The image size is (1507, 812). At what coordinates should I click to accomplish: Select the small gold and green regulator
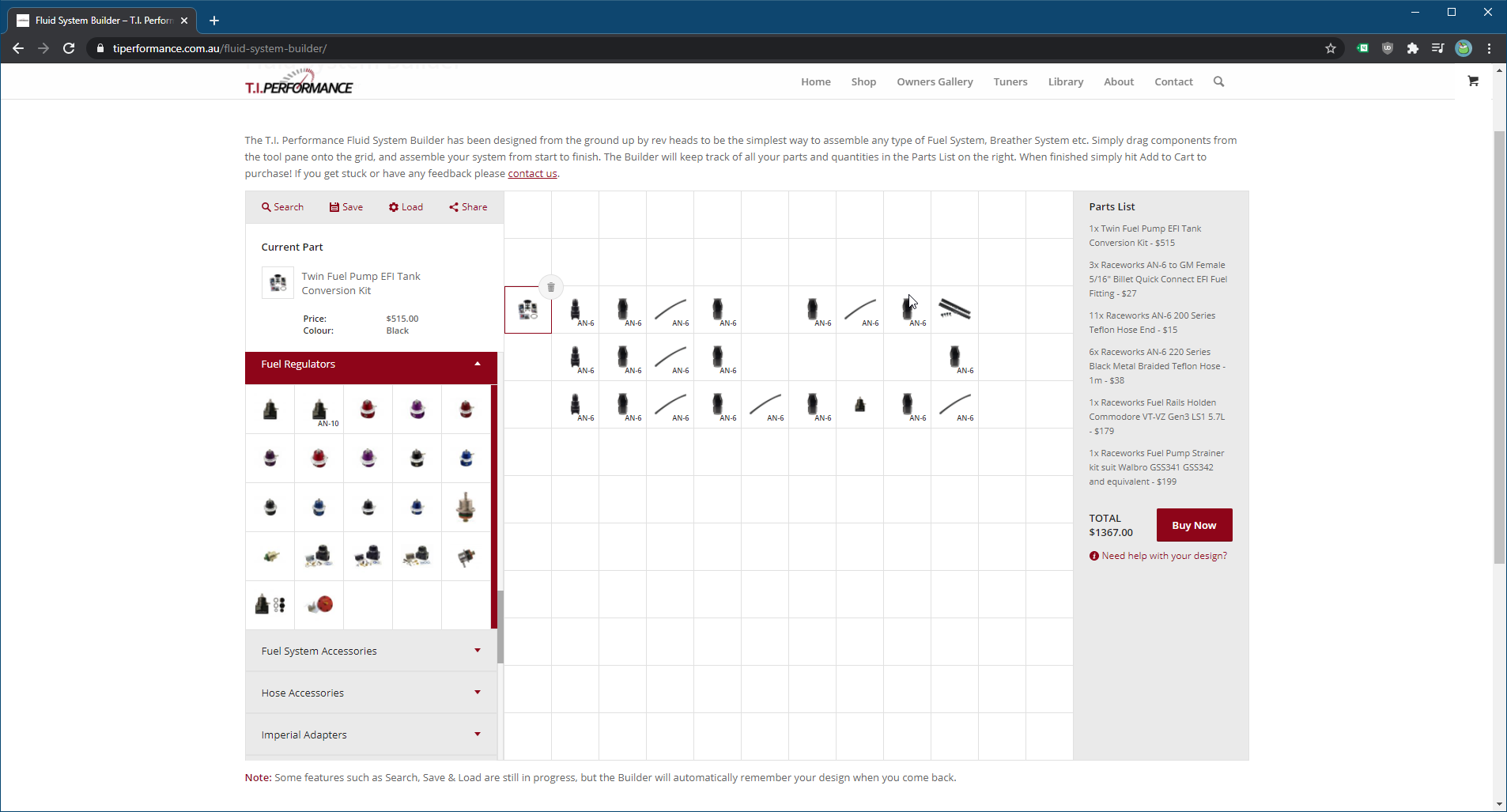(270, 557)
